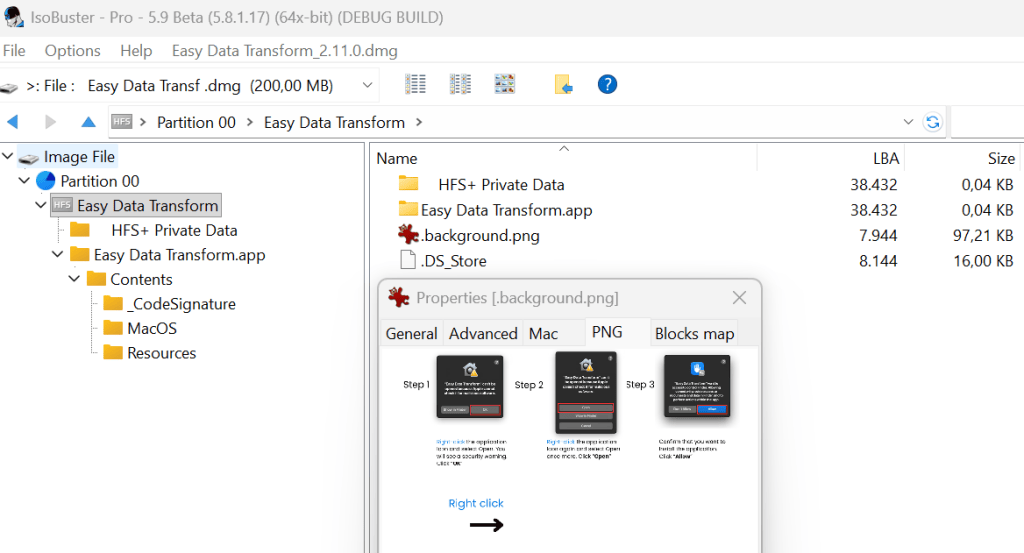Close the Properties [.background.png] dialog
The image size is (1024, 553).
[x=739, y=298]
